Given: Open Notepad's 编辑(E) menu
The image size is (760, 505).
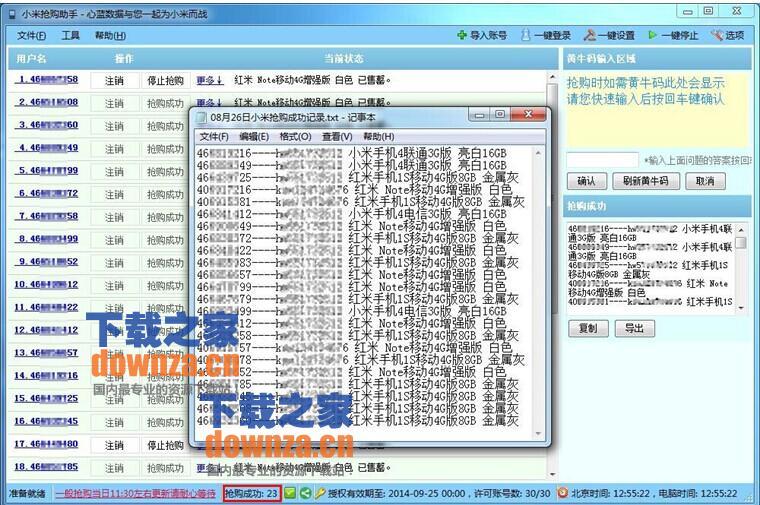Looking at the screenshot, I should (254, 137).
